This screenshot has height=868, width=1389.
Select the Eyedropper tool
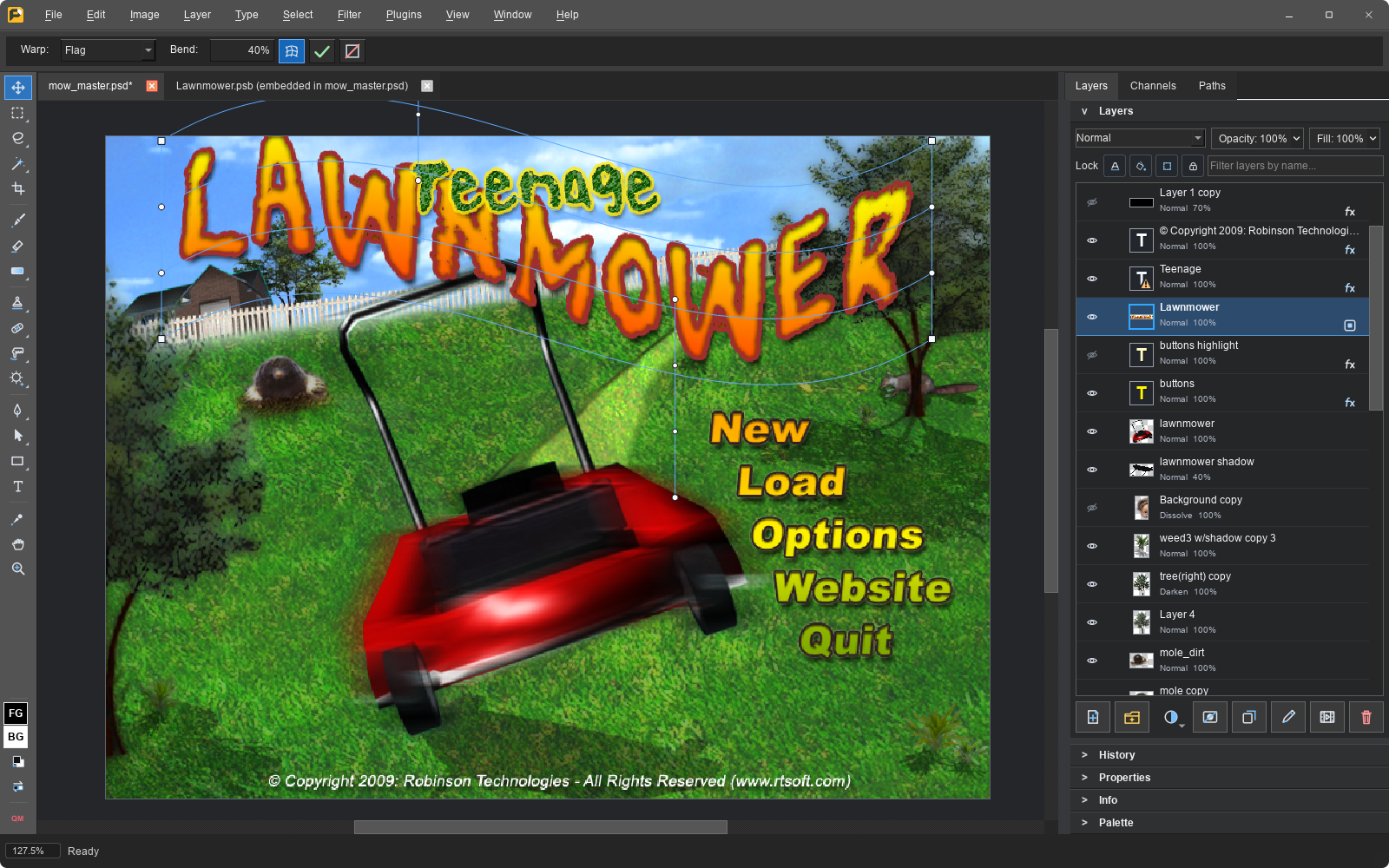(x=17, y=519)
